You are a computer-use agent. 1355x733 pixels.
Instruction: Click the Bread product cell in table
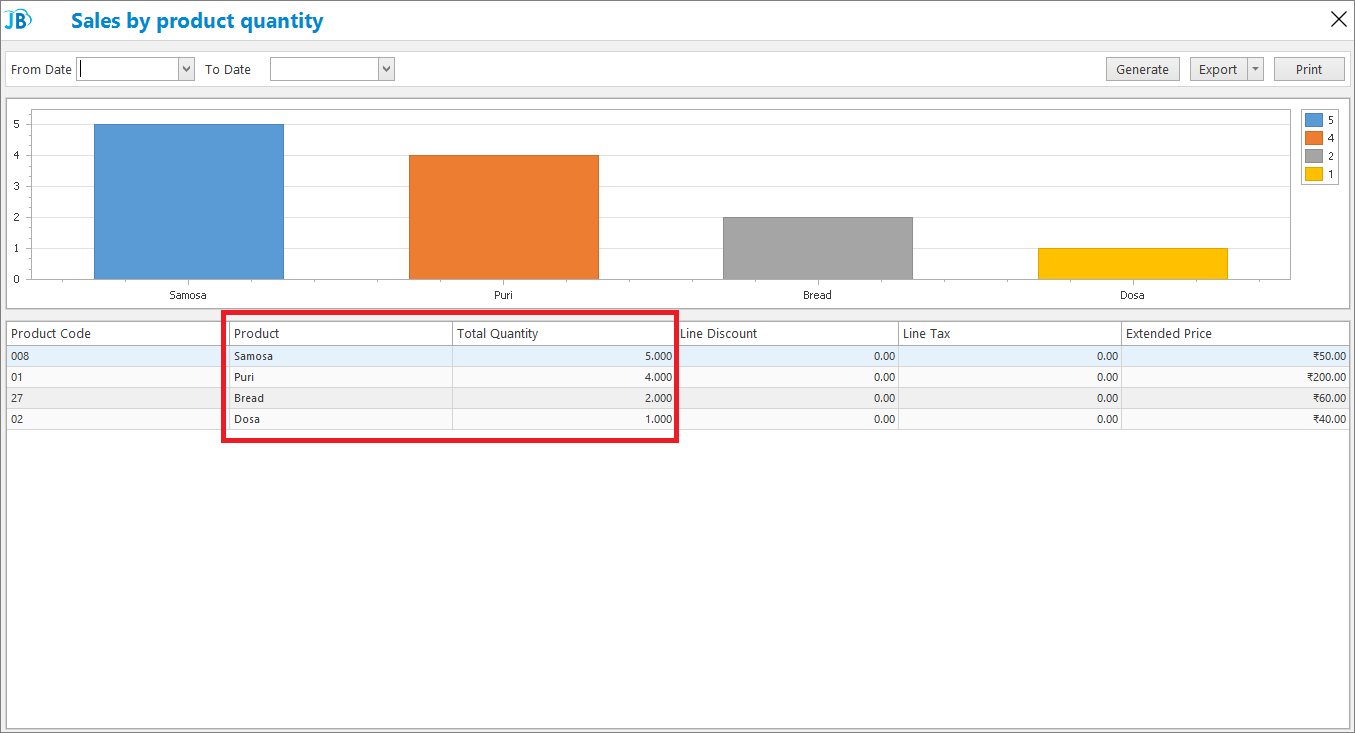pos(341,398)
